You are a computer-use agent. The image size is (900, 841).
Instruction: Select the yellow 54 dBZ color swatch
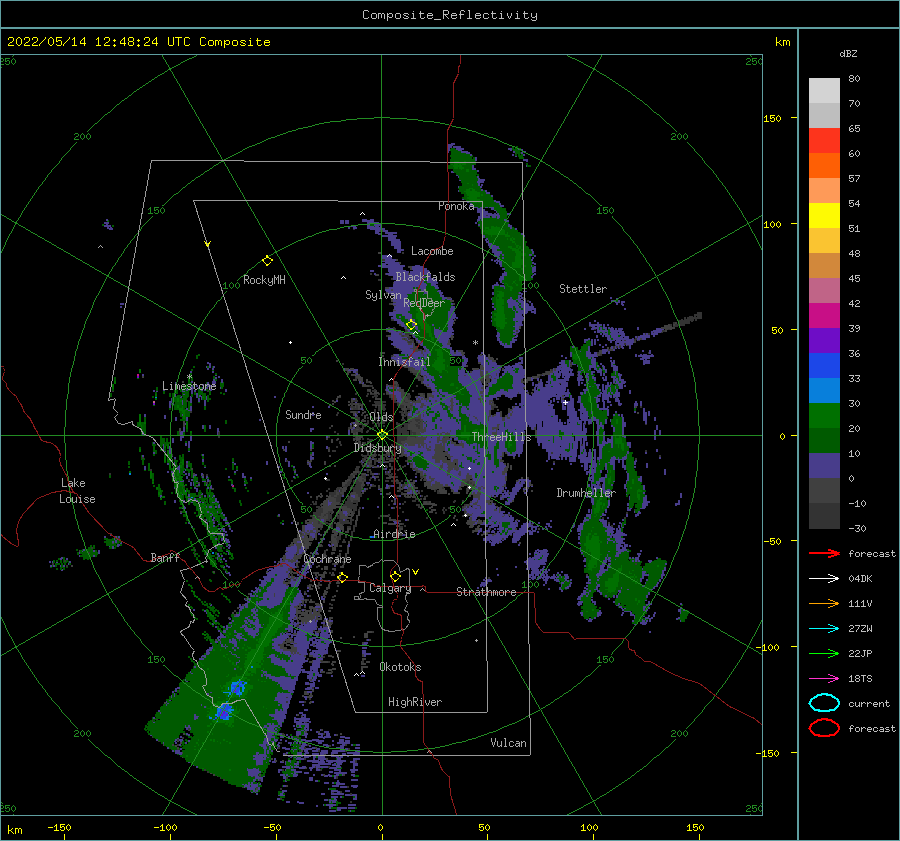[x=824, y=215]
